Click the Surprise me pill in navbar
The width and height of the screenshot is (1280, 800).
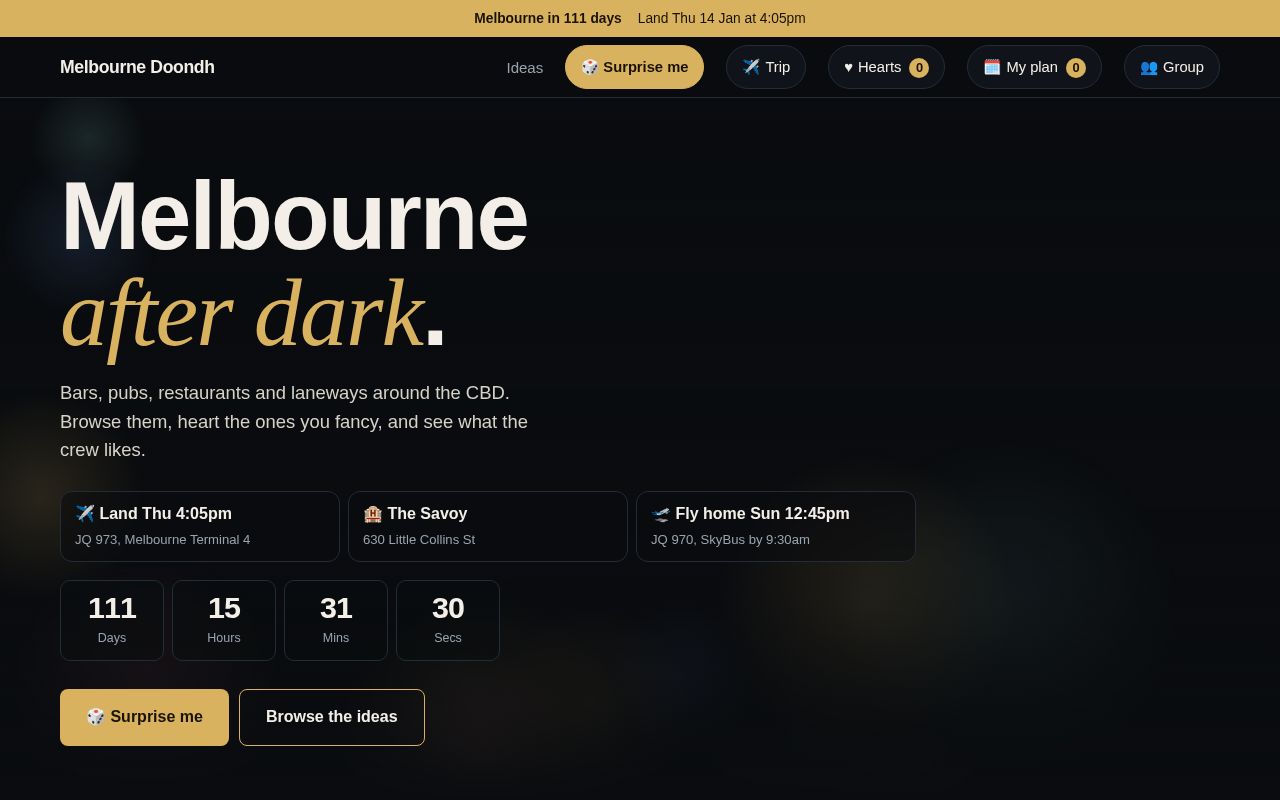click(634, 67)
